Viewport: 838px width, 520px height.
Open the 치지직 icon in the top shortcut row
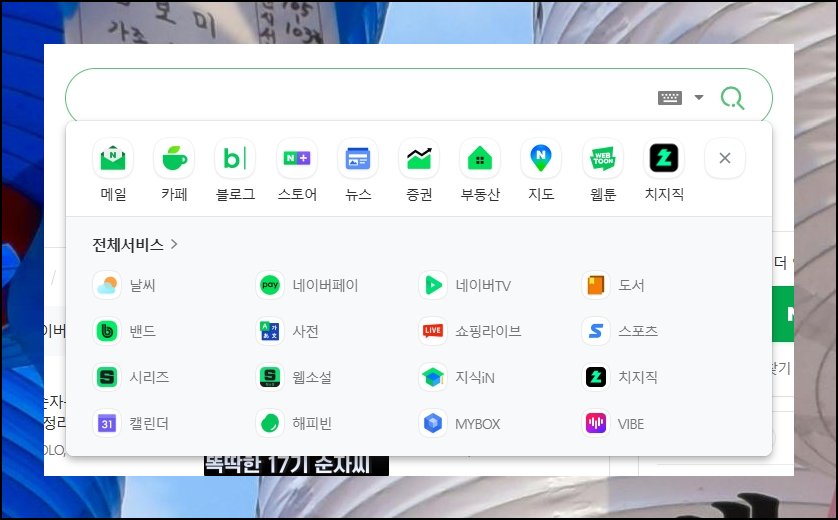tap(664, 158)
